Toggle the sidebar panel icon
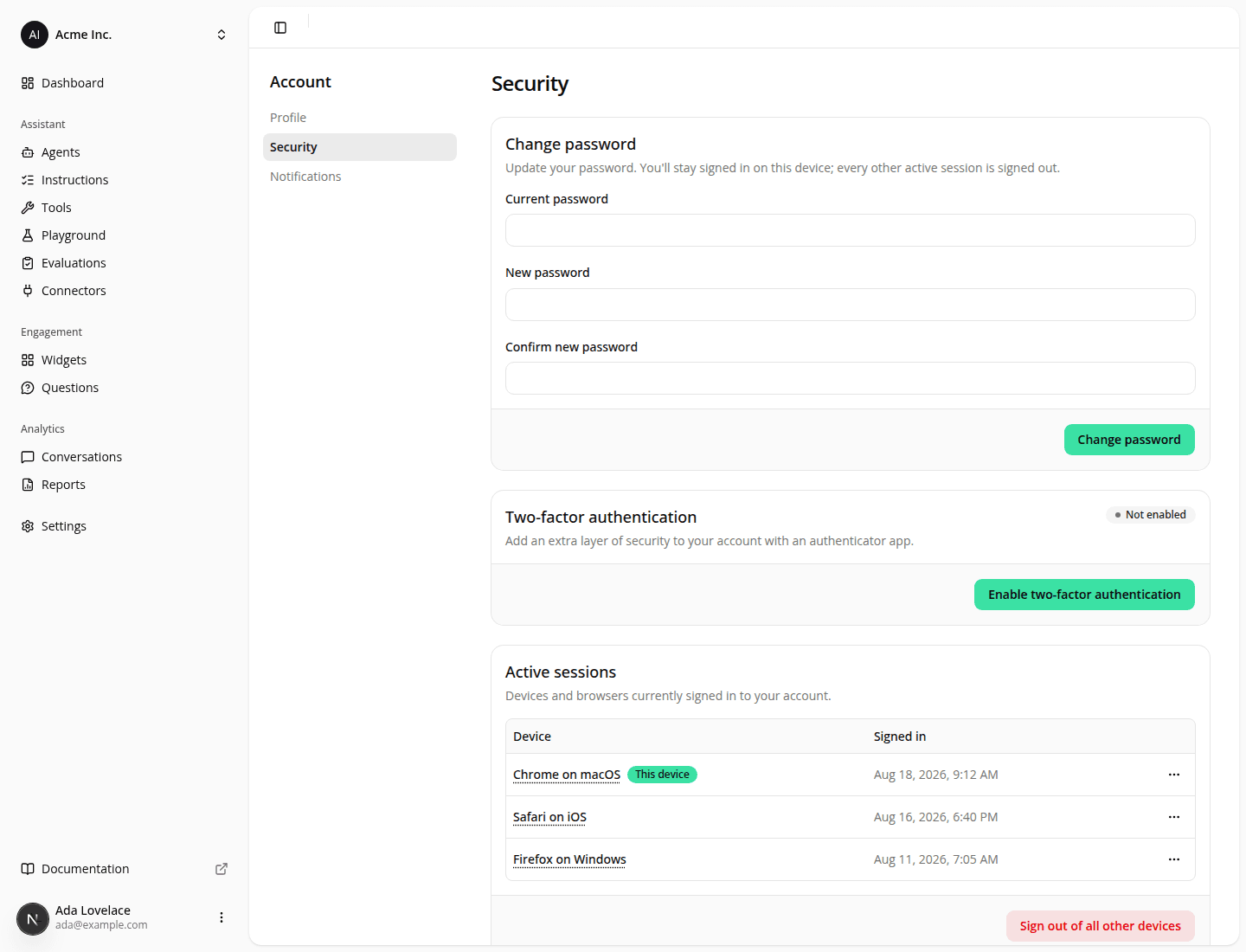 pos(280,28)
